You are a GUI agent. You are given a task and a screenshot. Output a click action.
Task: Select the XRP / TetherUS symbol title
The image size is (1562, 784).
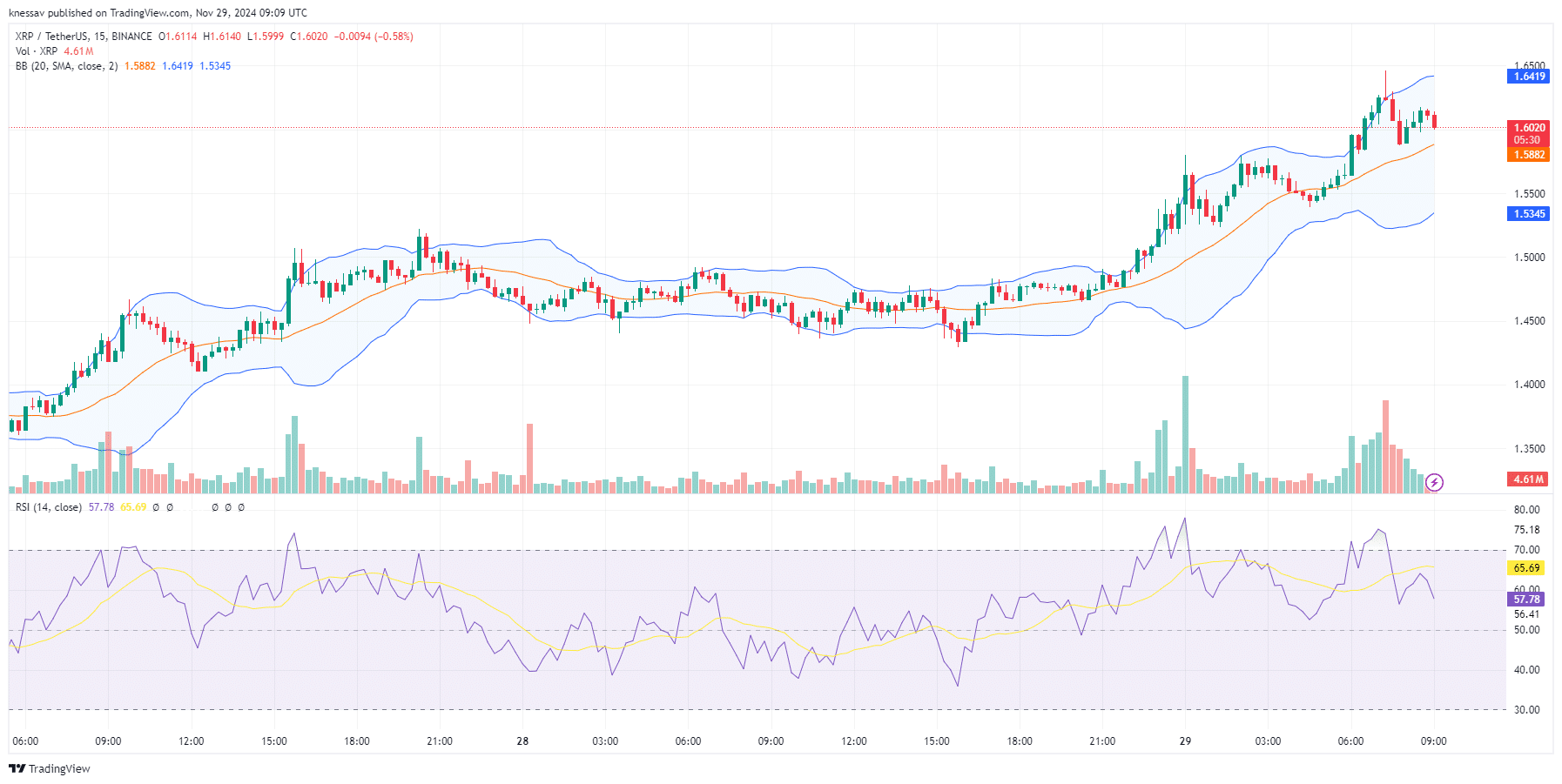pyautogui.click(x=84, y=37)
